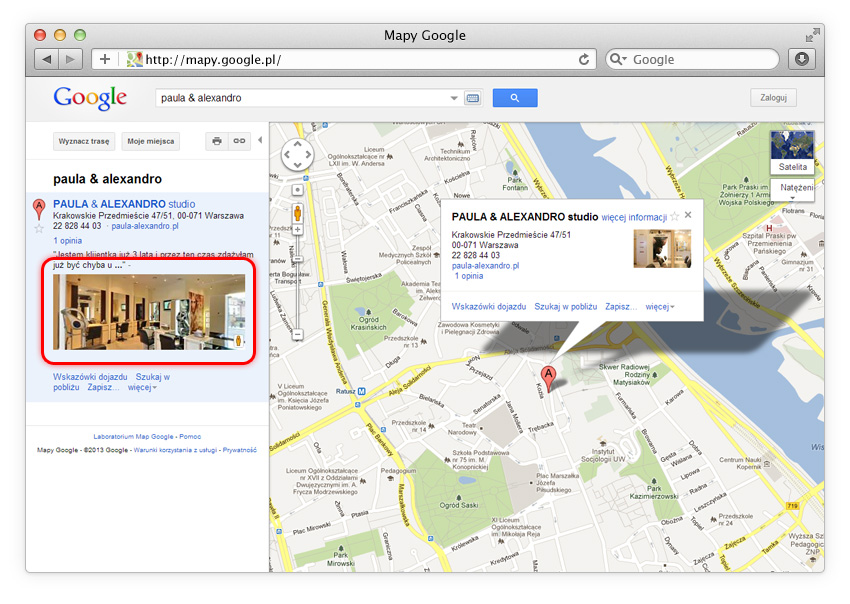Screen dimensions: 850x604
Task: Switch to Satelita map view
Action: (x=792, y=152)
